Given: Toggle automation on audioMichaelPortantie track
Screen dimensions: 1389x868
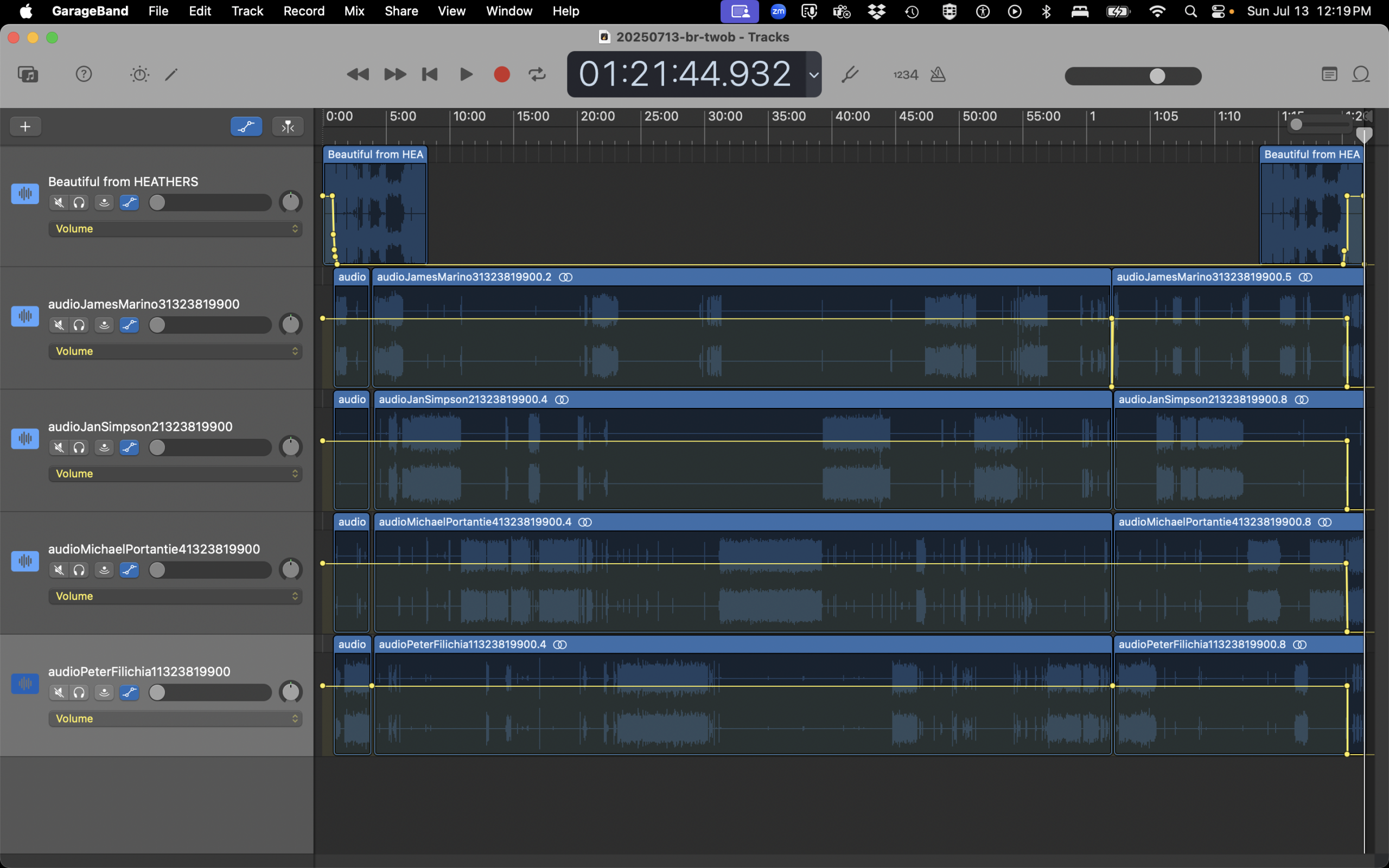Looking at the screenshot, I should click(x=129, y=570).
